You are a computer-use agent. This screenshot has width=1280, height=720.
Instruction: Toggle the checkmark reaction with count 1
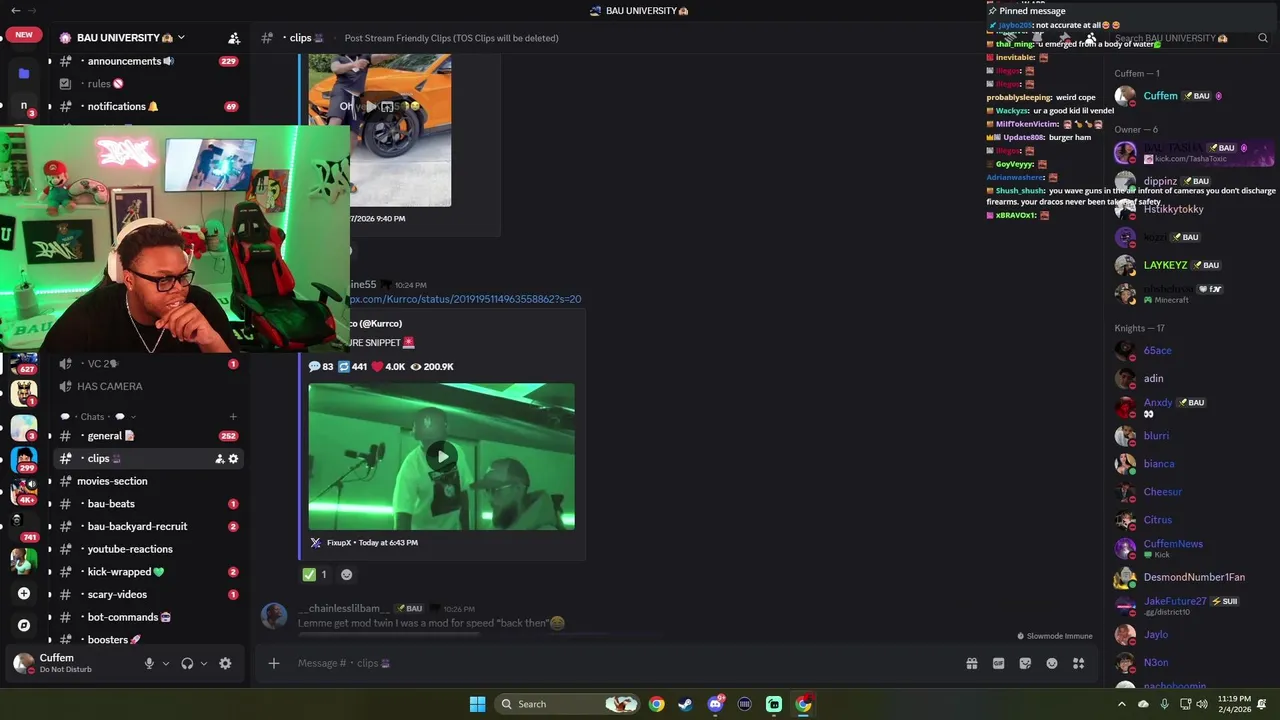click(315, 574)
